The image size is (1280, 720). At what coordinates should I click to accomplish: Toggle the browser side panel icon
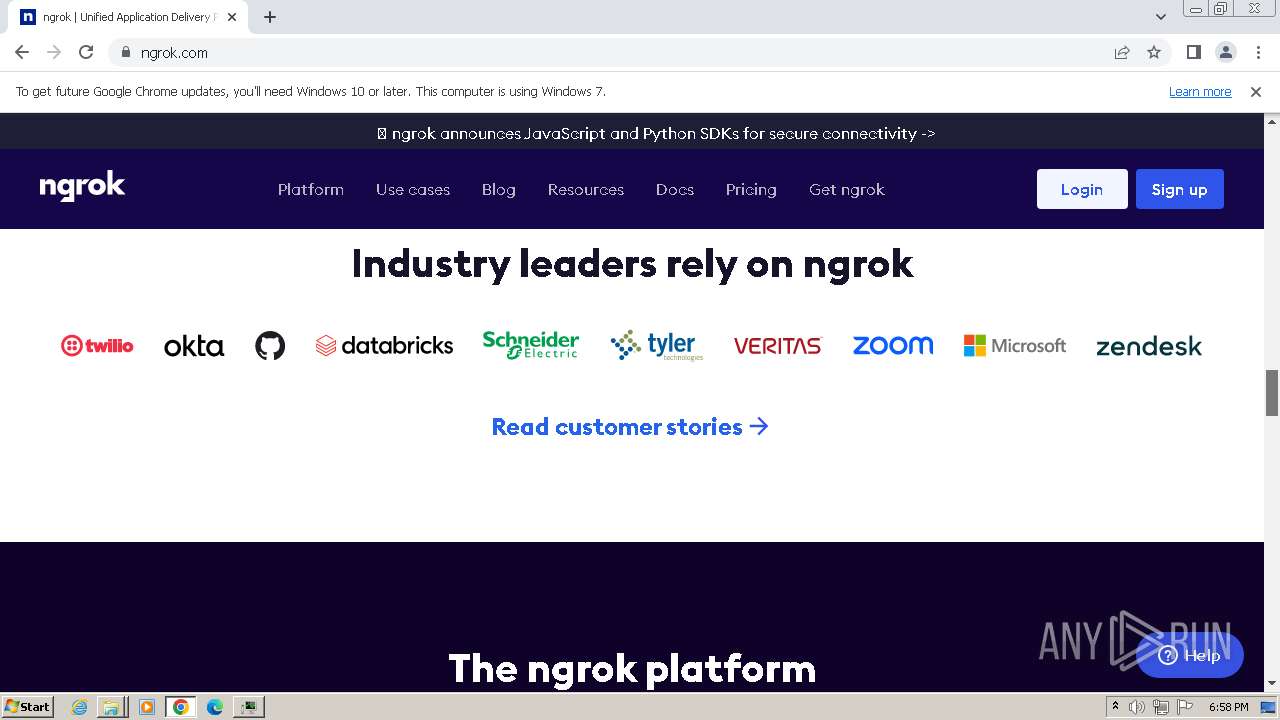(x=1194, y=52)
